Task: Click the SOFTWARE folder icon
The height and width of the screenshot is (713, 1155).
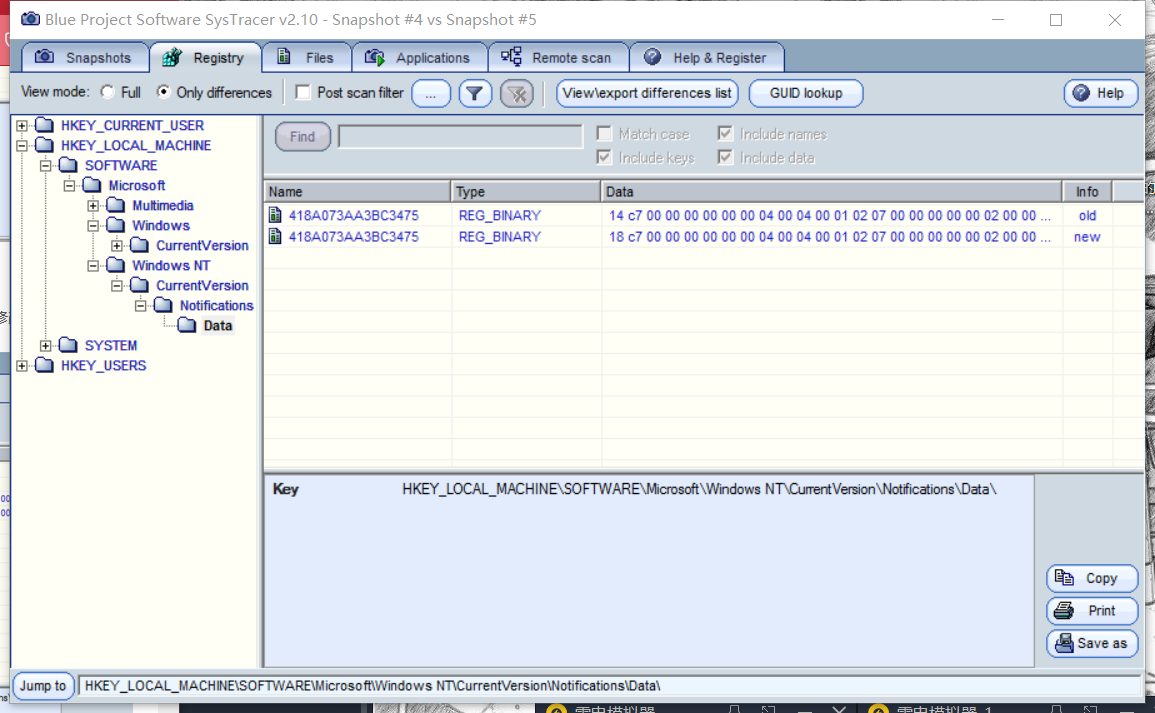Action: coord(69,164)
